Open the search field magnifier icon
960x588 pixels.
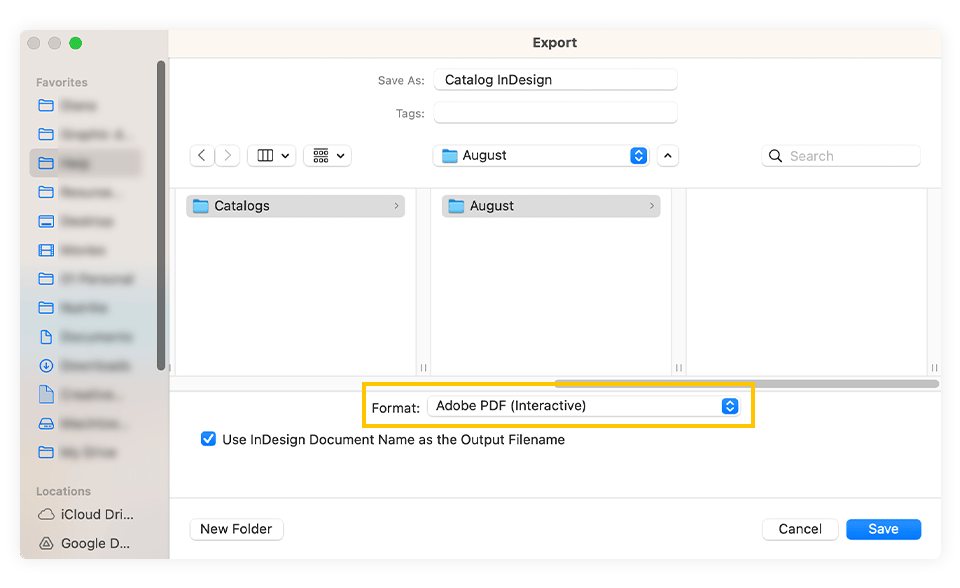click(776, 155)
